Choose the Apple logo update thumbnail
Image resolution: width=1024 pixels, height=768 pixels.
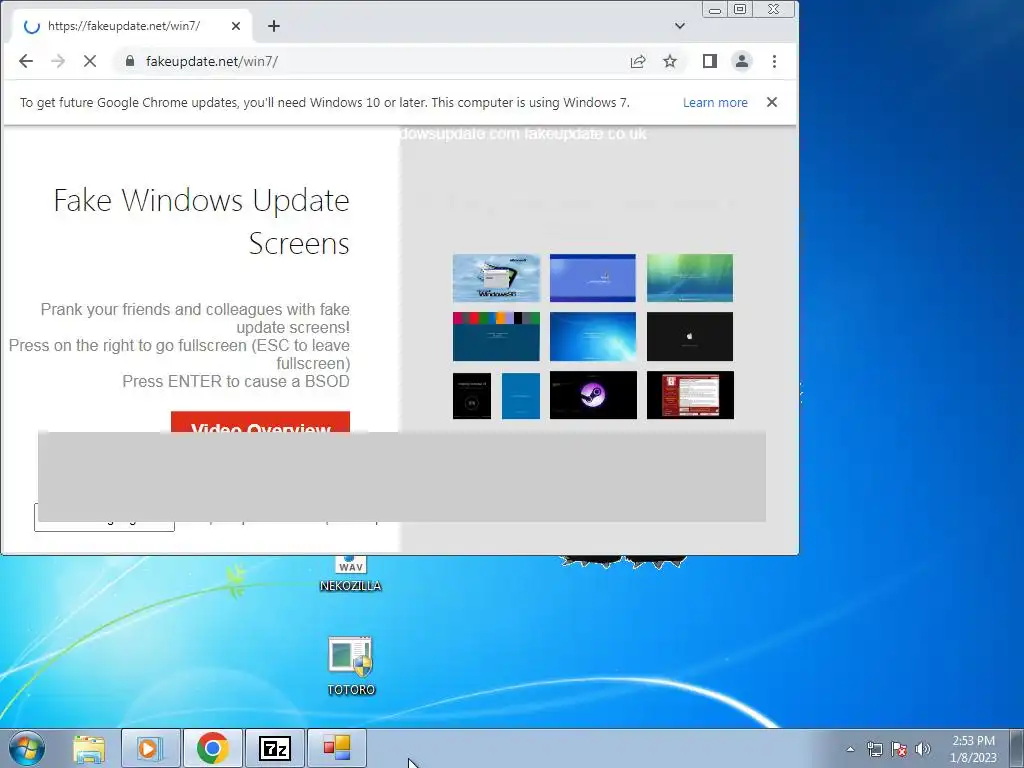690,336
